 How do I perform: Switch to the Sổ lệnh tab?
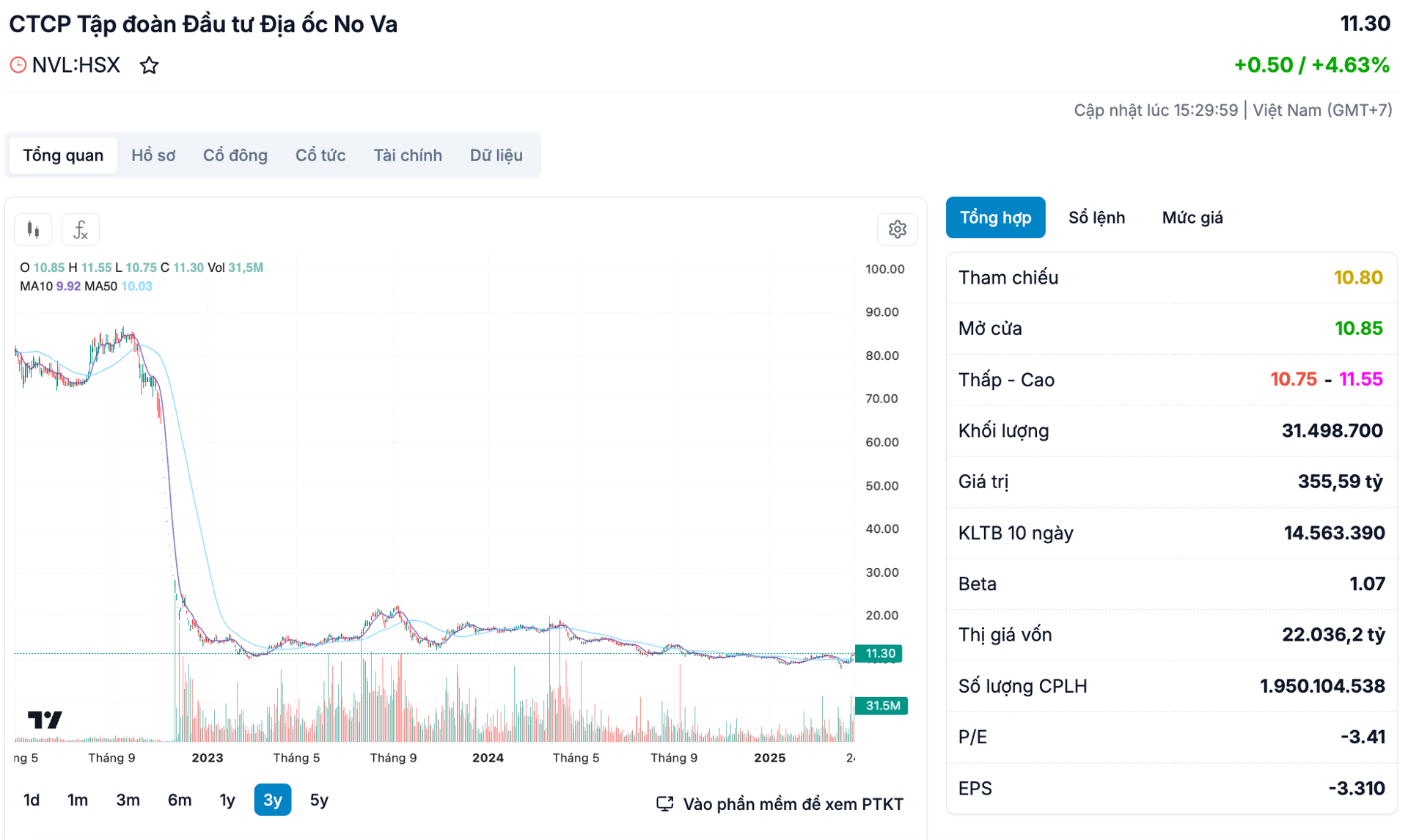pyautogui.click(x=1096, y=218)
